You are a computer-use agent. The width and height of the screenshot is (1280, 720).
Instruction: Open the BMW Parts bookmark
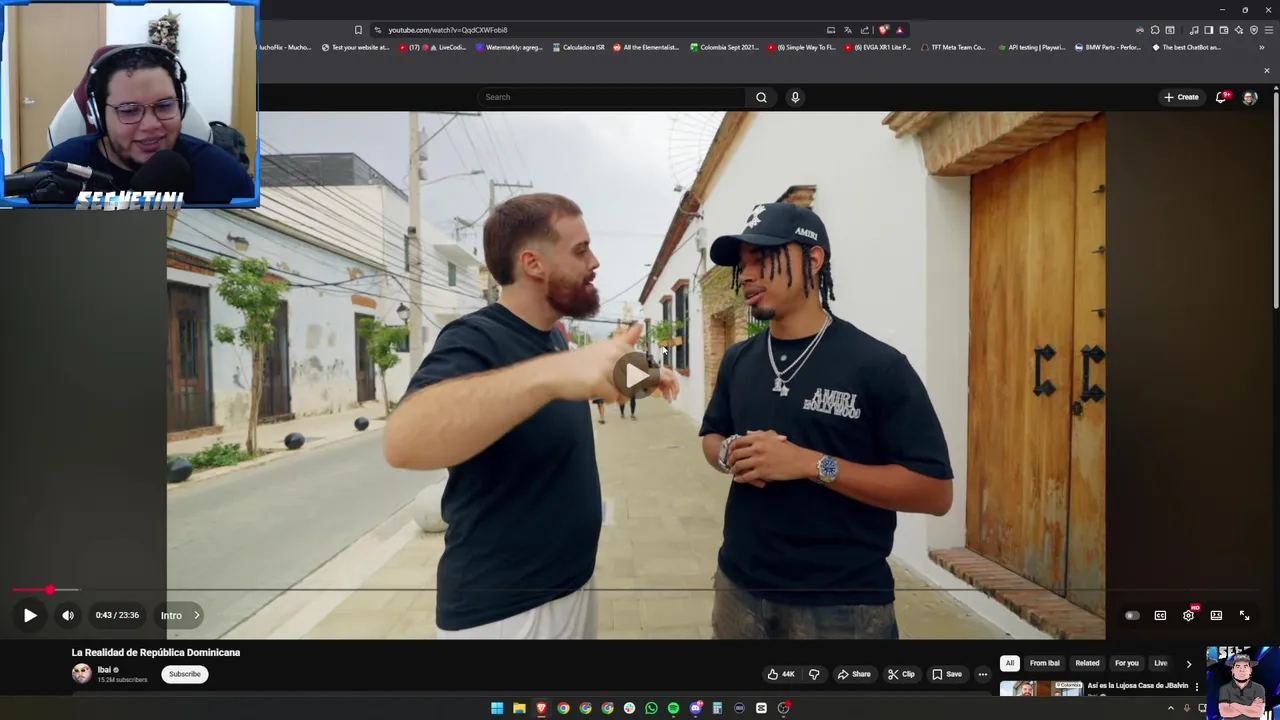[1107, 47]
